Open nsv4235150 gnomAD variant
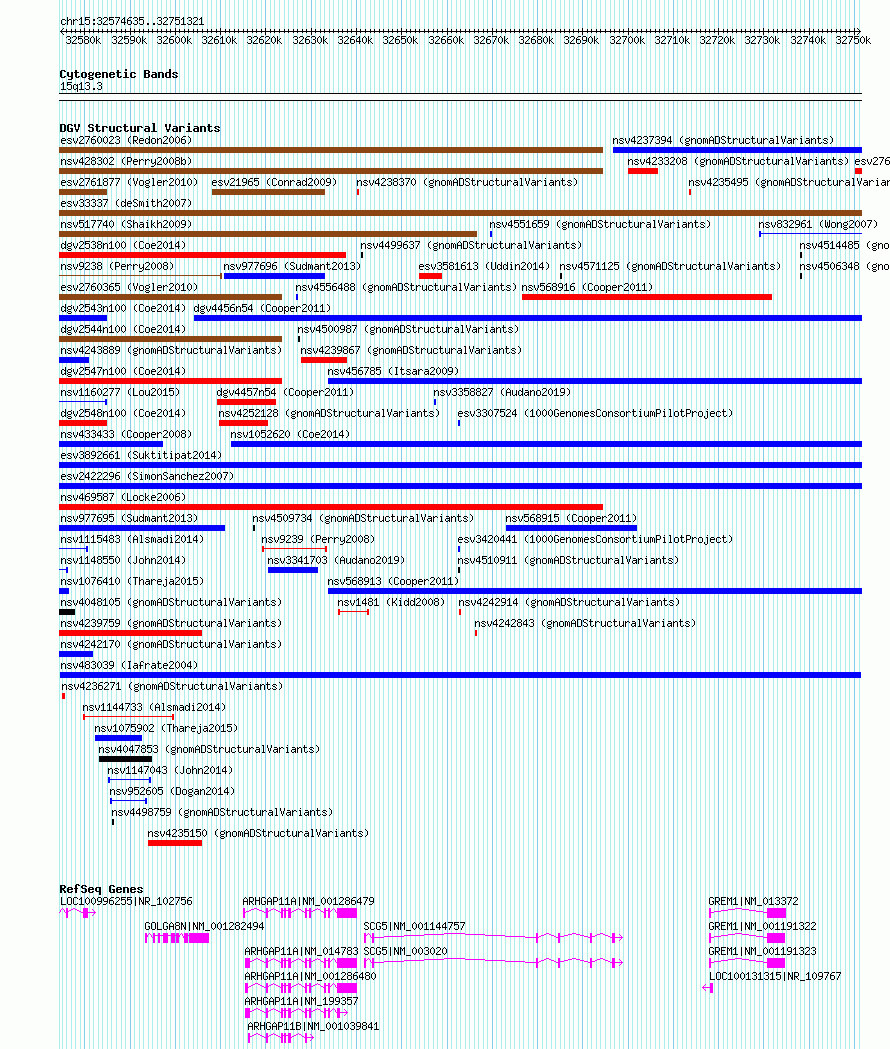This screenshot has height=1049, width=890. pos(258,834)
